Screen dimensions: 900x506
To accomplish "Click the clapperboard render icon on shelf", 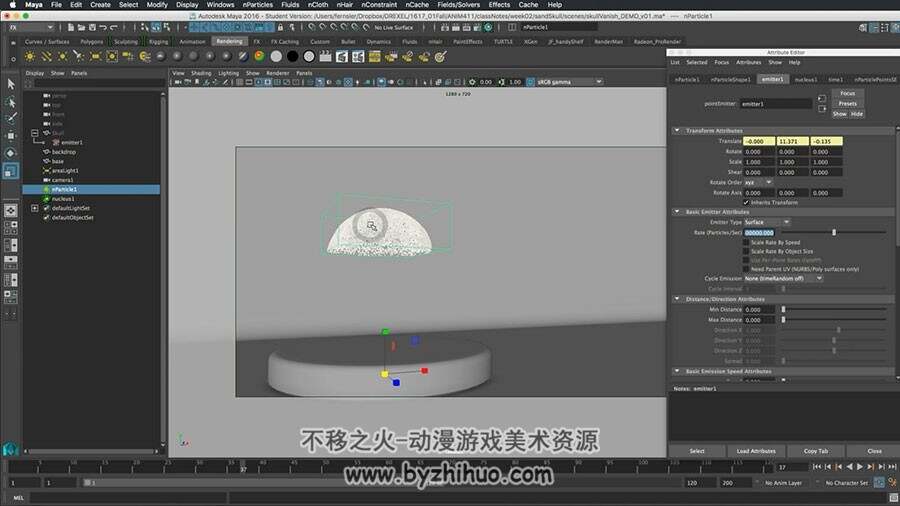I will point(325,56).
